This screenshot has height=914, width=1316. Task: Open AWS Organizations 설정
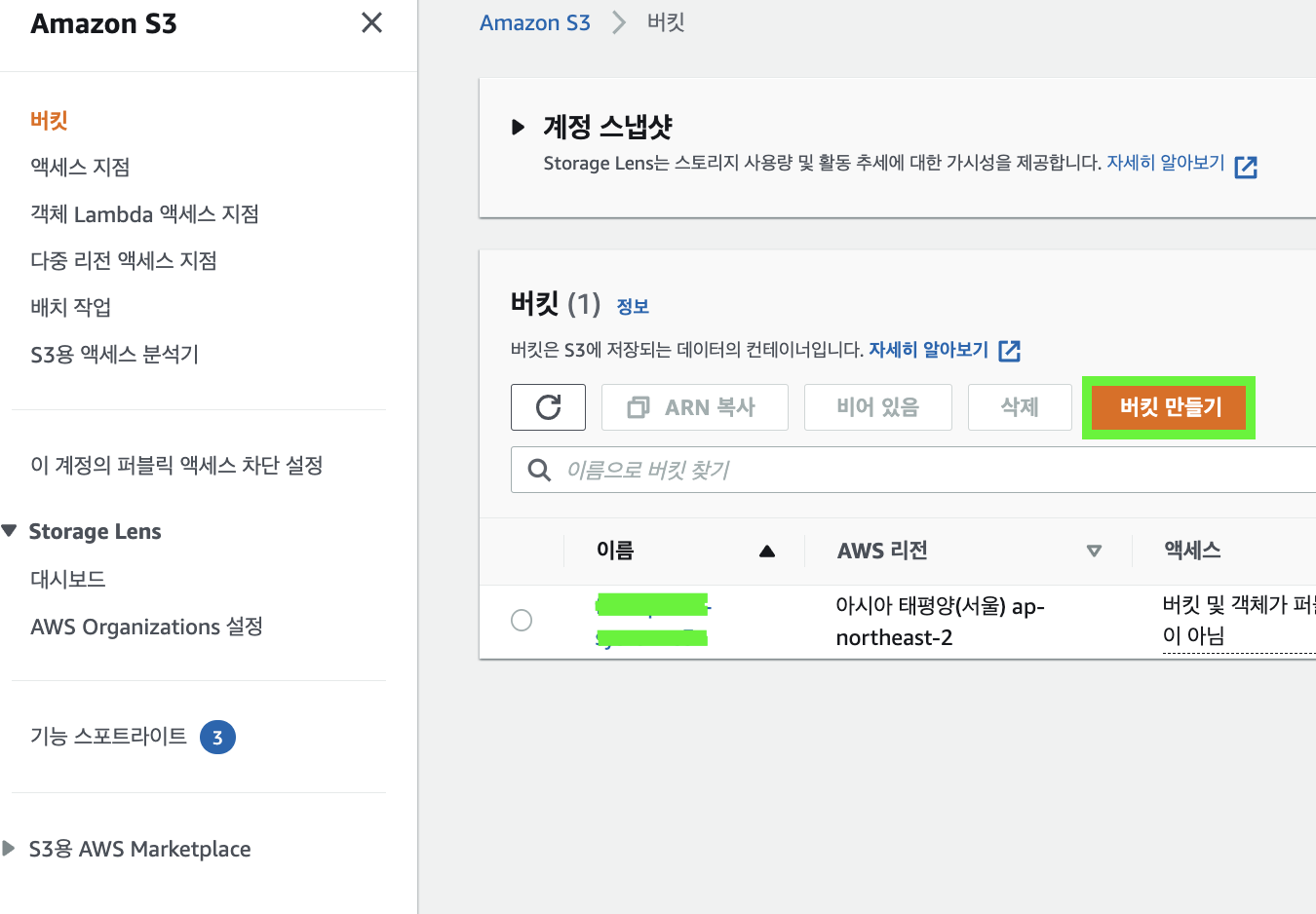point(146,627)
